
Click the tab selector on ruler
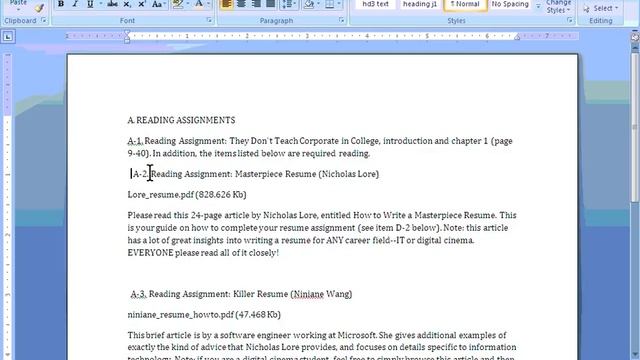tap(8, 37)
